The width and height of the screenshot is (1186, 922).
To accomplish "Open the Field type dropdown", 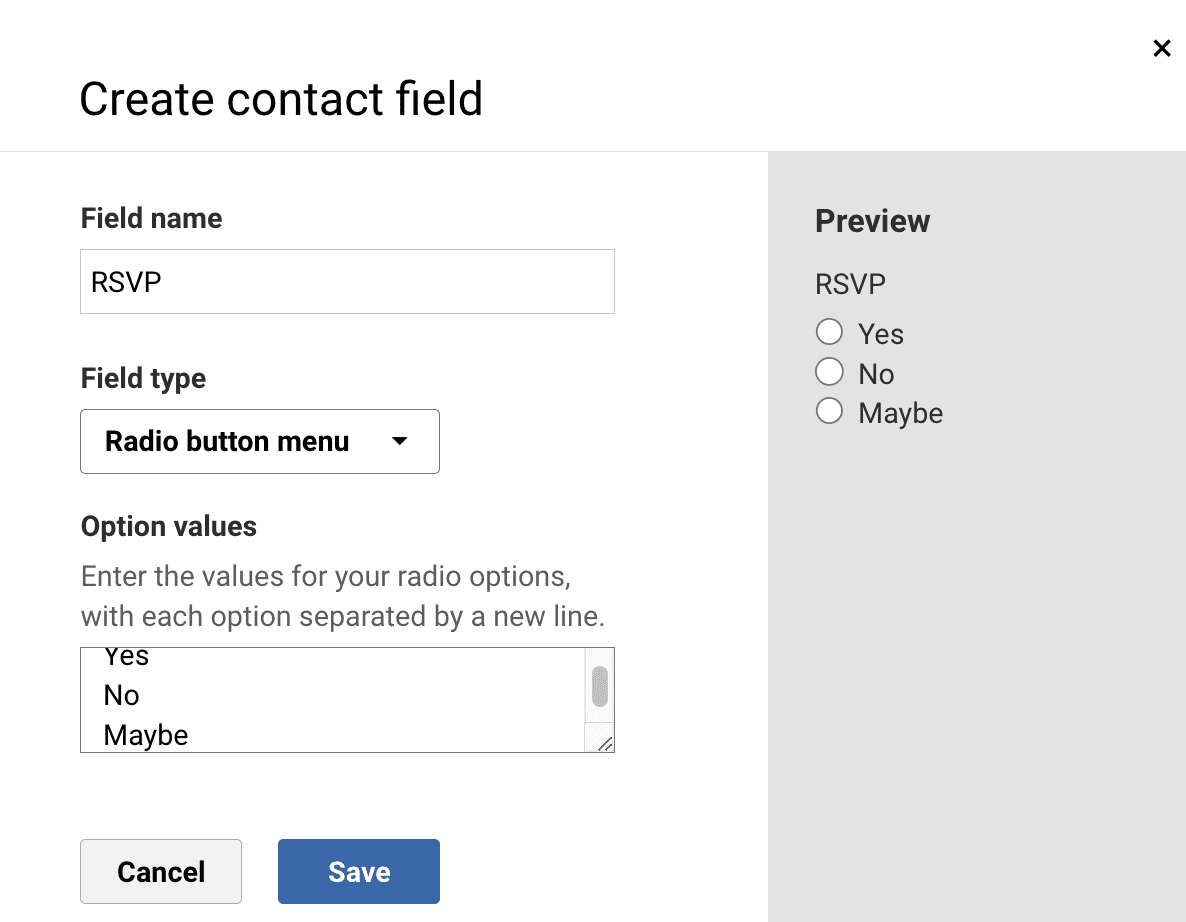I will (x=259, y=441).
